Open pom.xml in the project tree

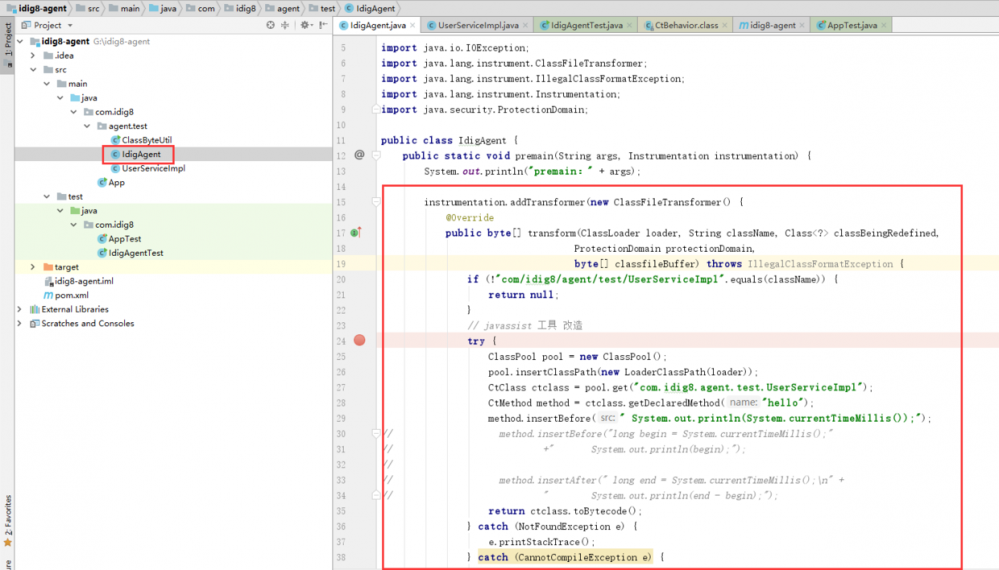tap(71, 295)
